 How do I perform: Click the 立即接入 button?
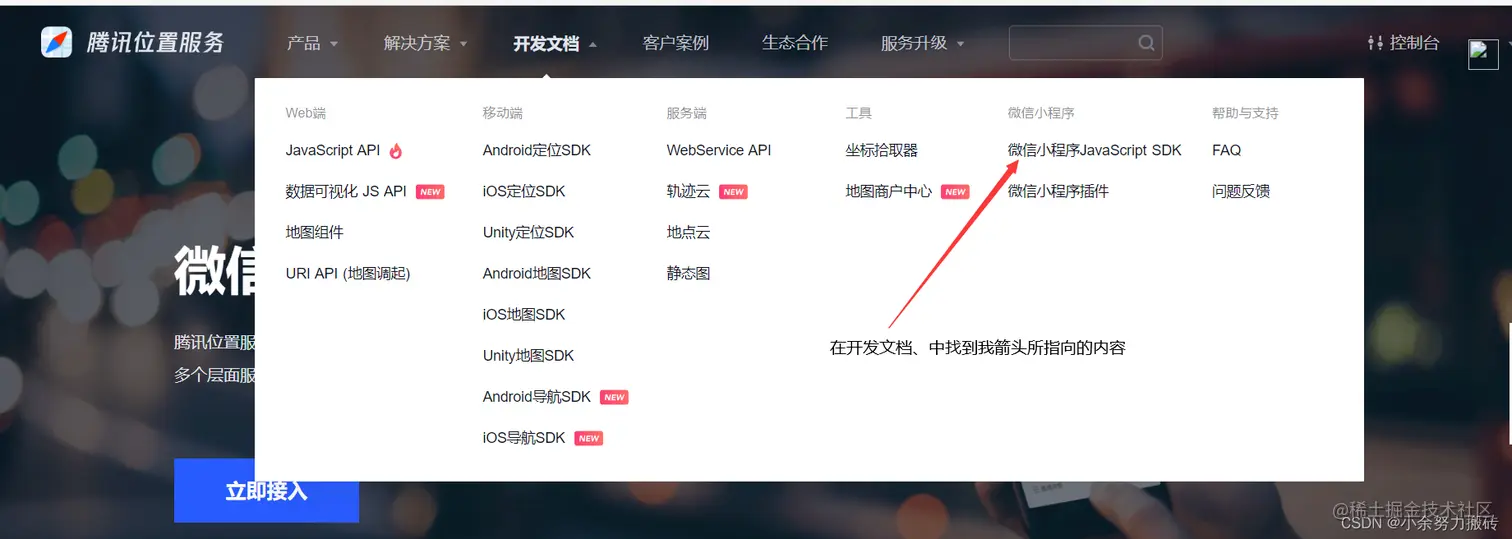tap(266, 491)
